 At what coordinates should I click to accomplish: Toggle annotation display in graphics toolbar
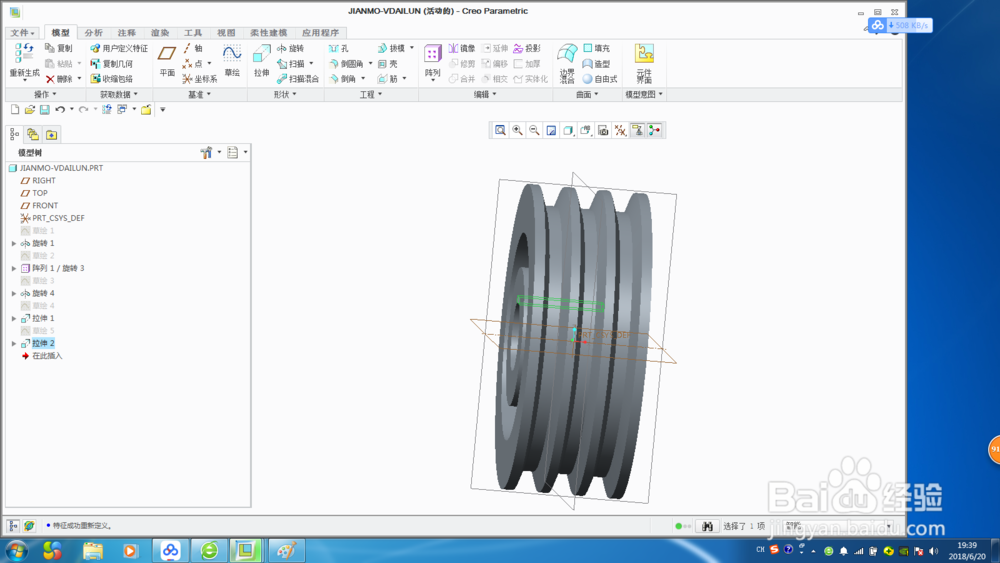(x=637, y=130)
